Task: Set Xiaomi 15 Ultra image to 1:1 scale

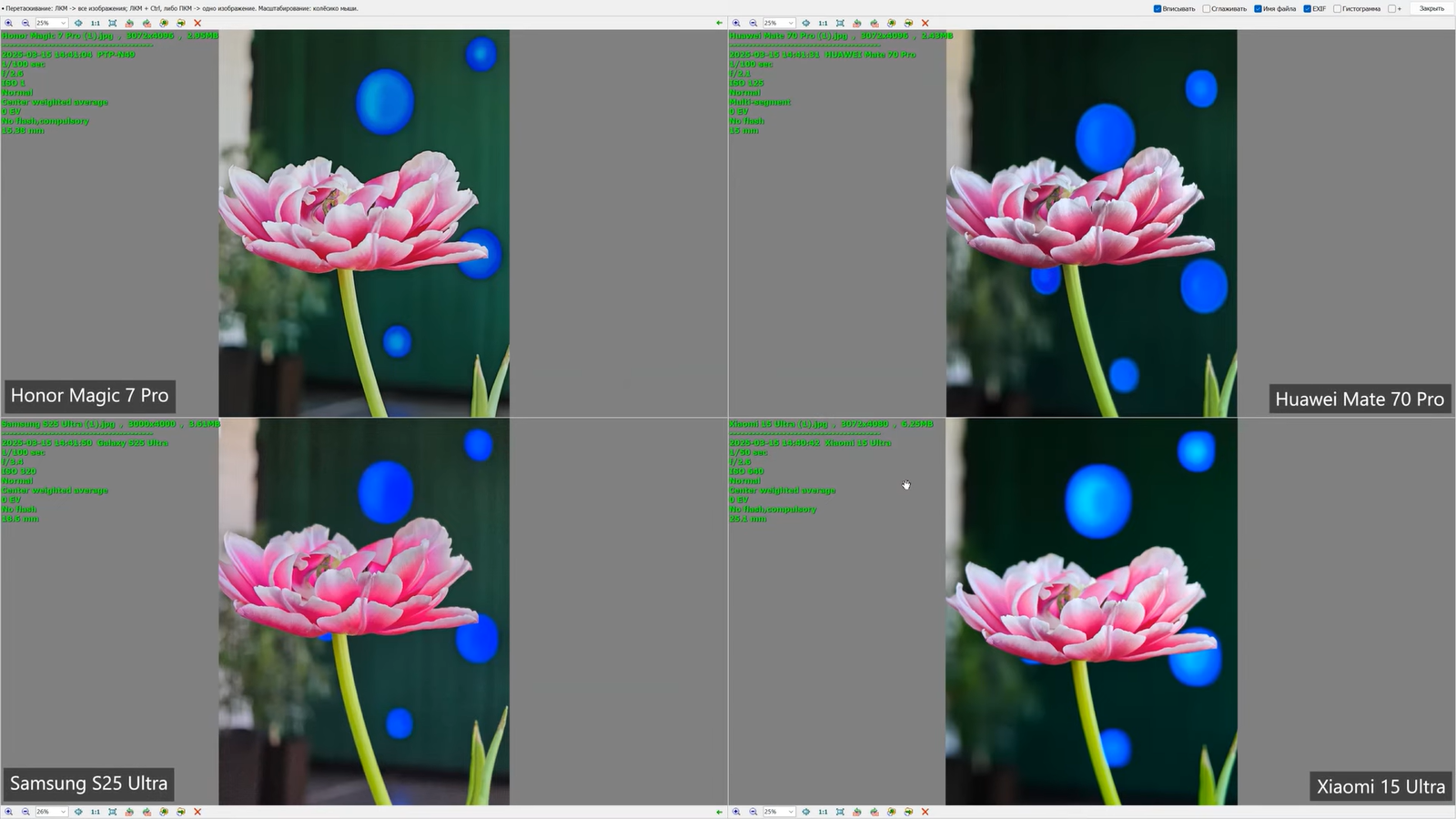Action: coord(824,812)
